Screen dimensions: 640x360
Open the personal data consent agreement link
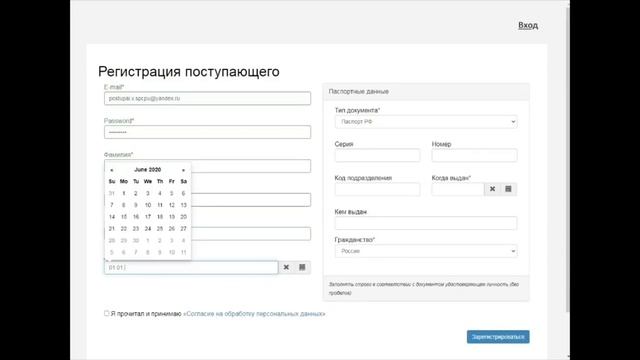click(254, 314)
